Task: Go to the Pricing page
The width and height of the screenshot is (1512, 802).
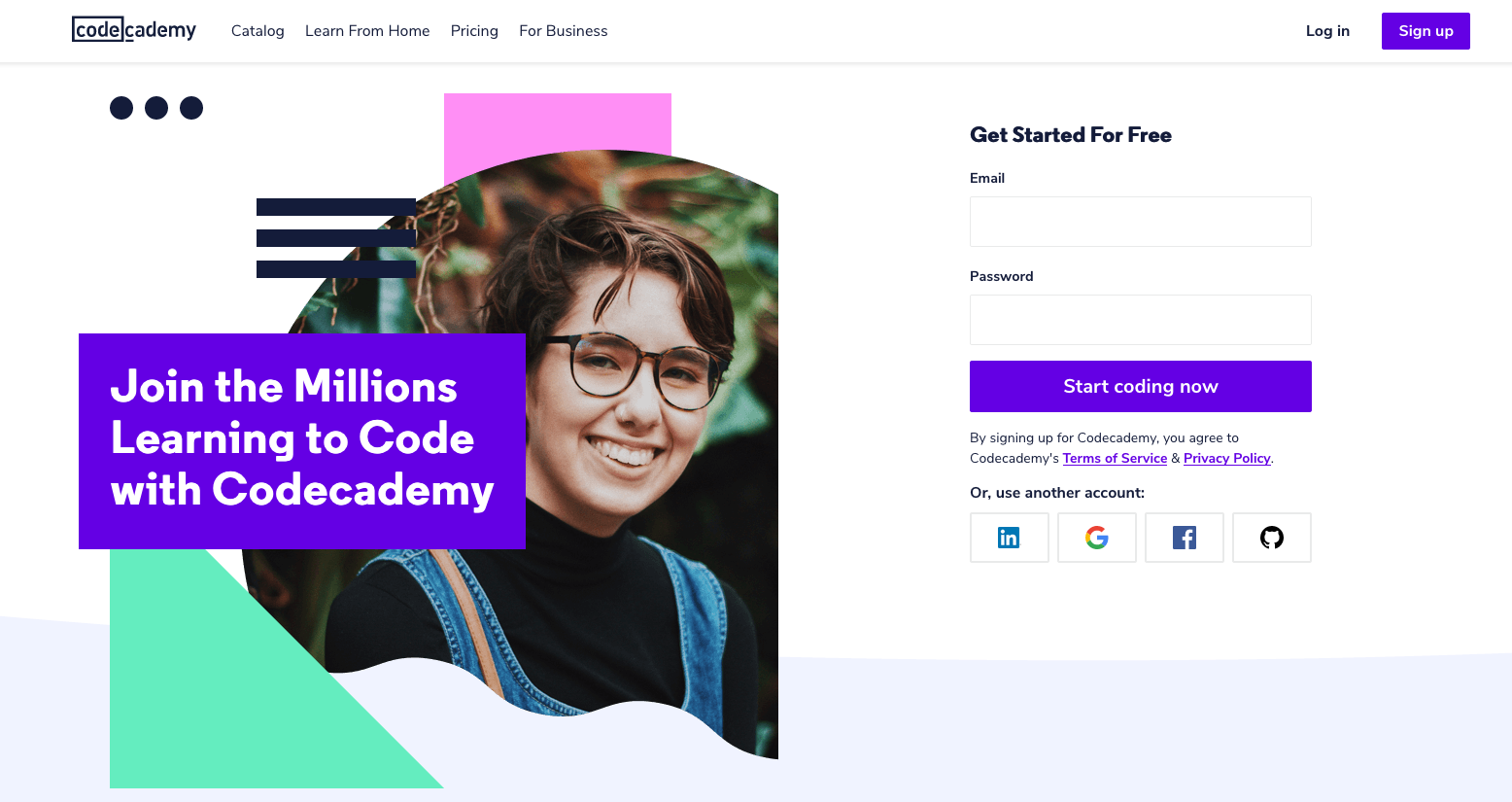Action: [x=474, y=31]
